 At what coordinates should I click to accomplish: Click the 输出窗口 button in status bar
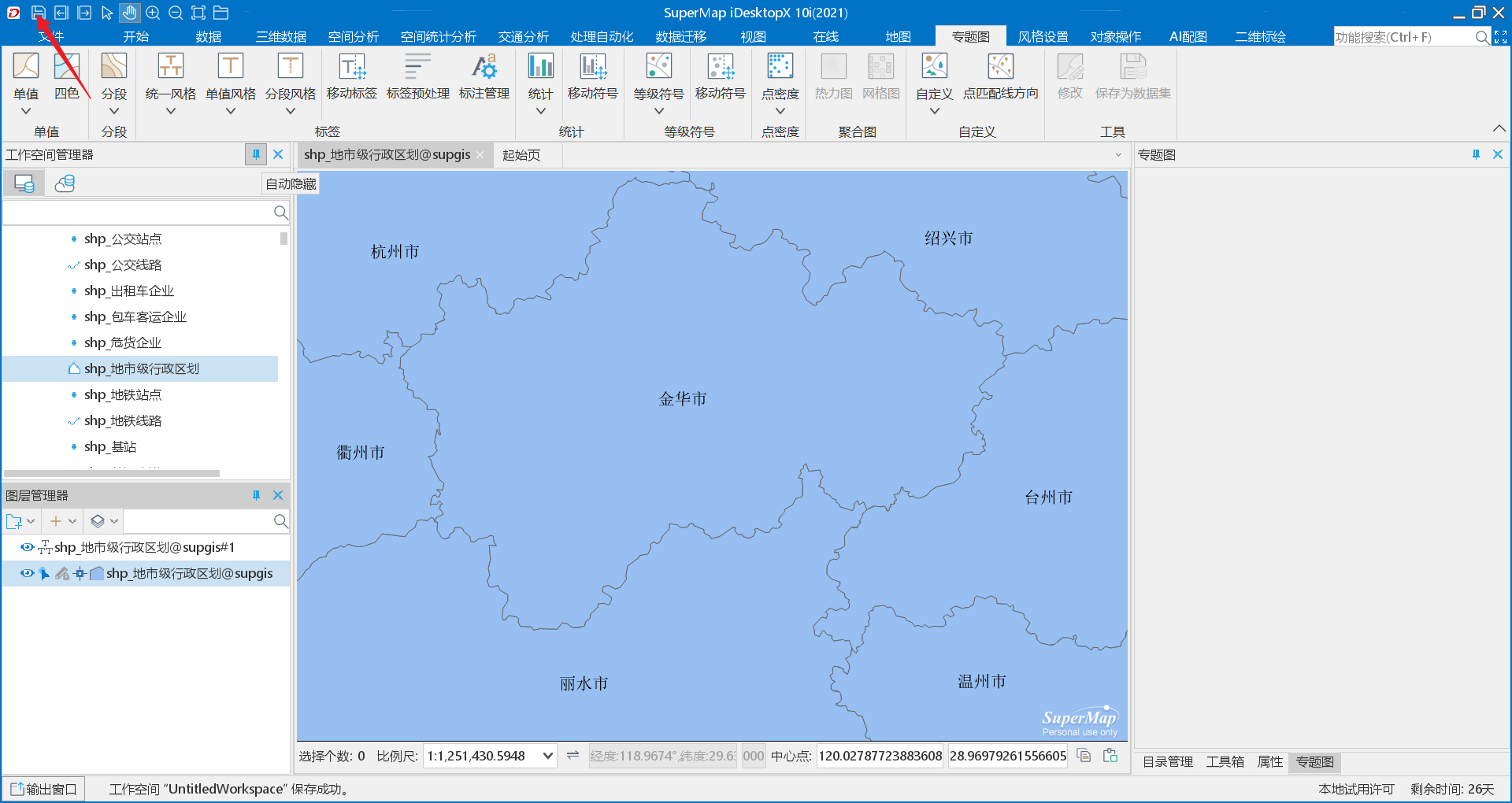coord(43,789)
